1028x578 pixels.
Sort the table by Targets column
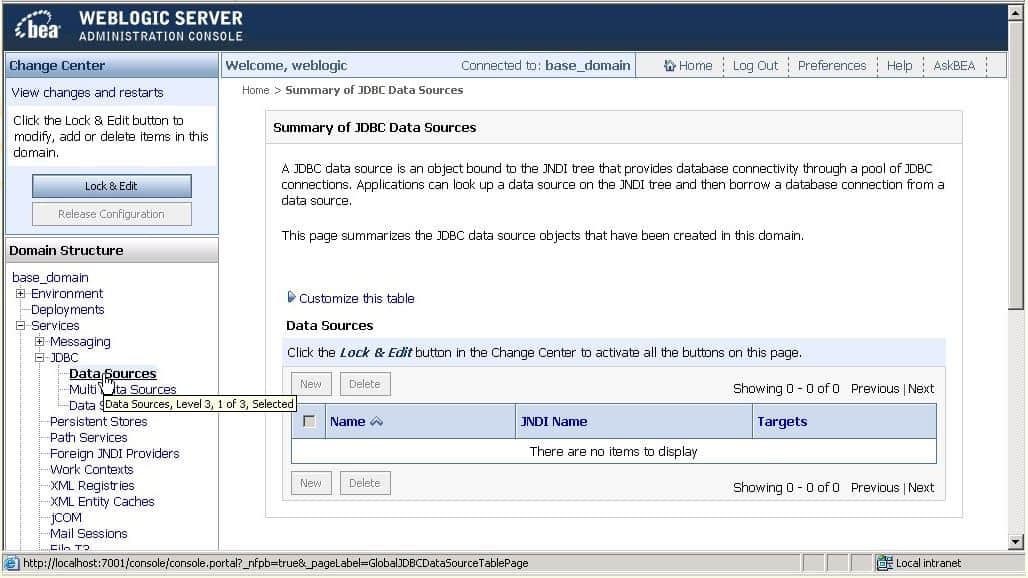782,421
